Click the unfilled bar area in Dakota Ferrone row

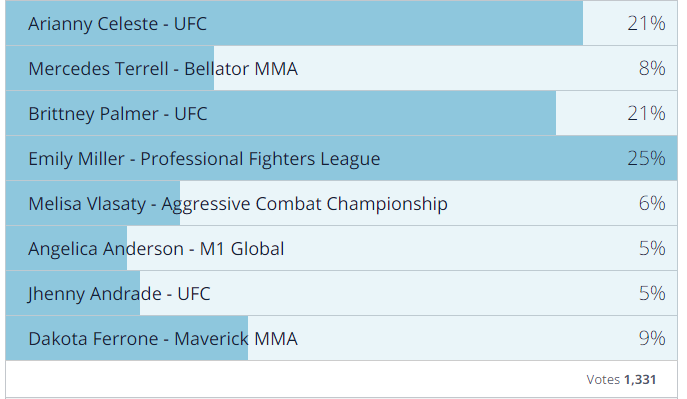[x=463, y=338]
